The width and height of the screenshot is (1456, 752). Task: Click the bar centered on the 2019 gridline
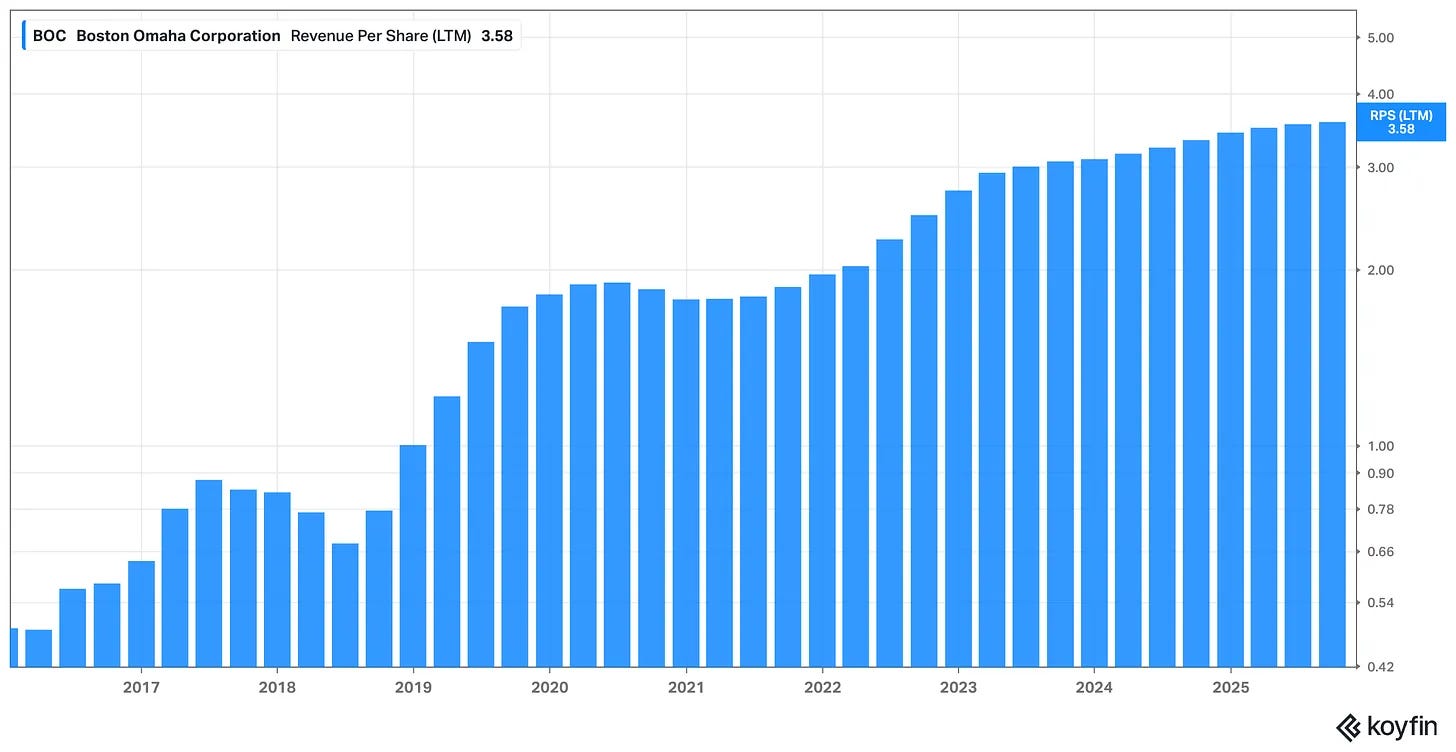coord(413,556)
